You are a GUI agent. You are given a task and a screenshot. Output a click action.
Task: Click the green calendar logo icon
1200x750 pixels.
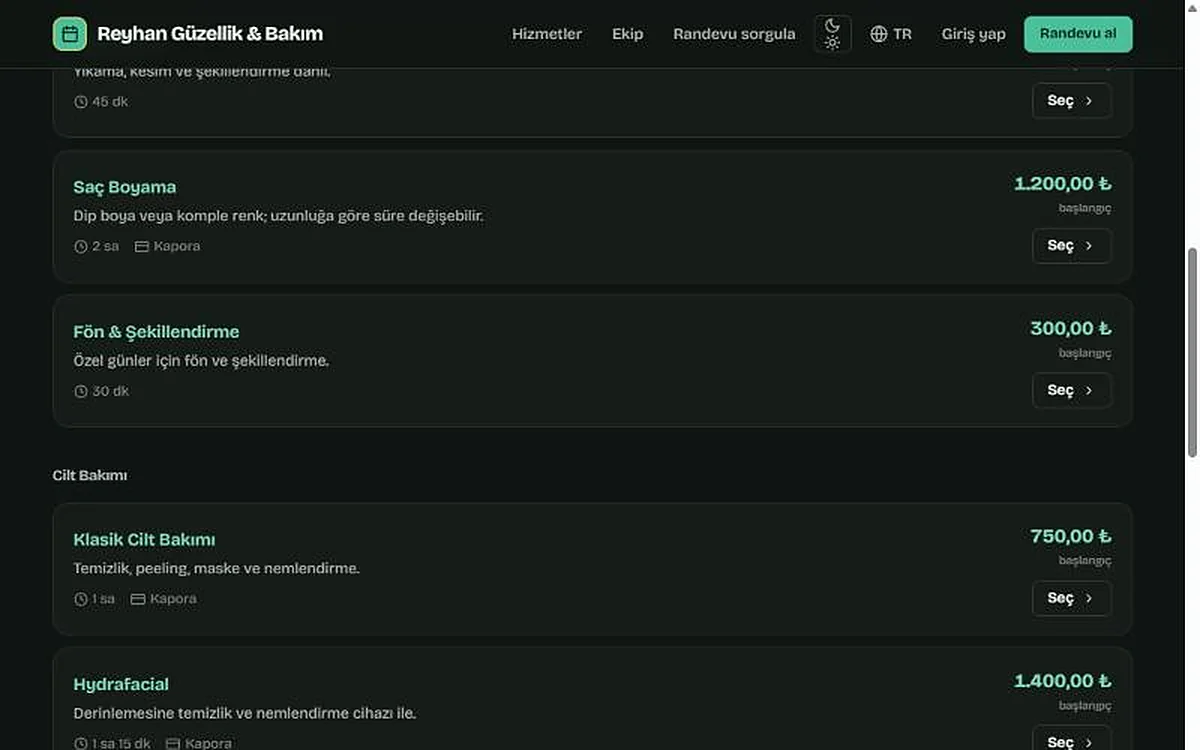coord(70,34)
